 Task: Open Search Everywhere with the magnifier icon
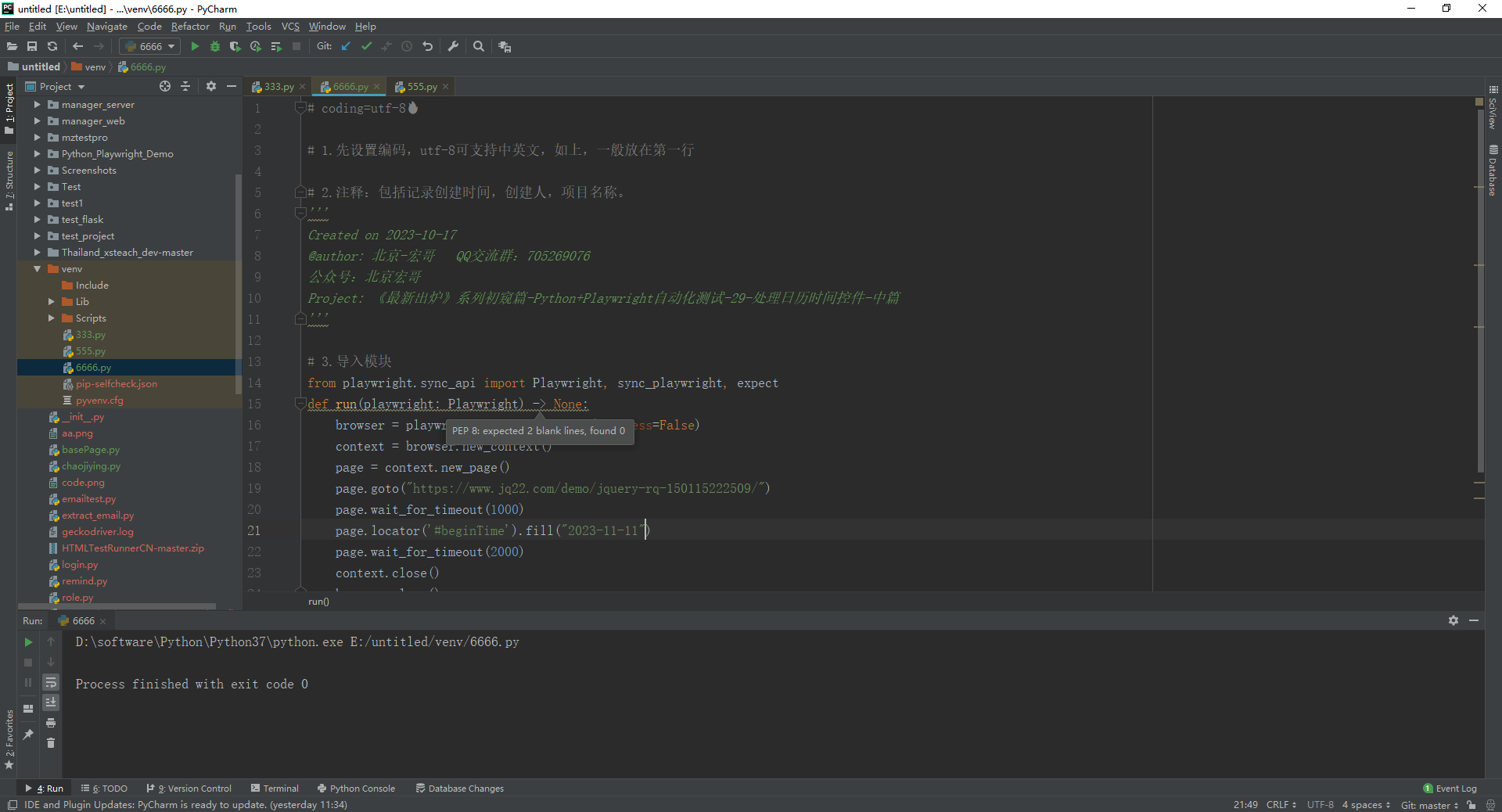[x=479, y=46]
